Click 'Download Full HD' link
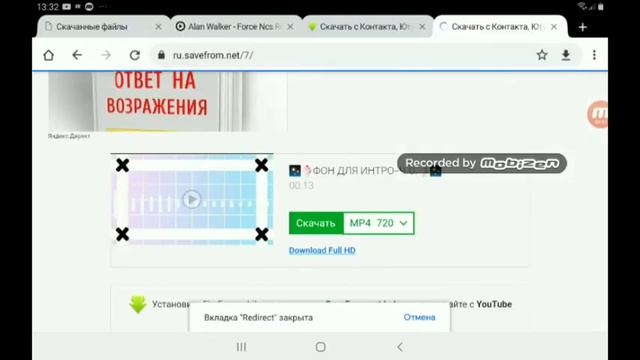640x360 pixels. coord(322,250)
